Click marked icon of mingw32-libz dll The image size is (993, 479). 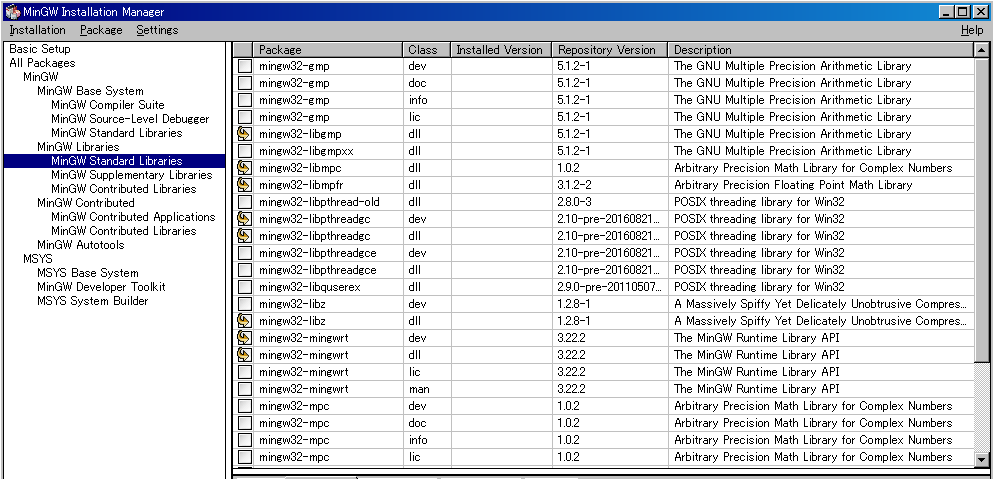244,321
